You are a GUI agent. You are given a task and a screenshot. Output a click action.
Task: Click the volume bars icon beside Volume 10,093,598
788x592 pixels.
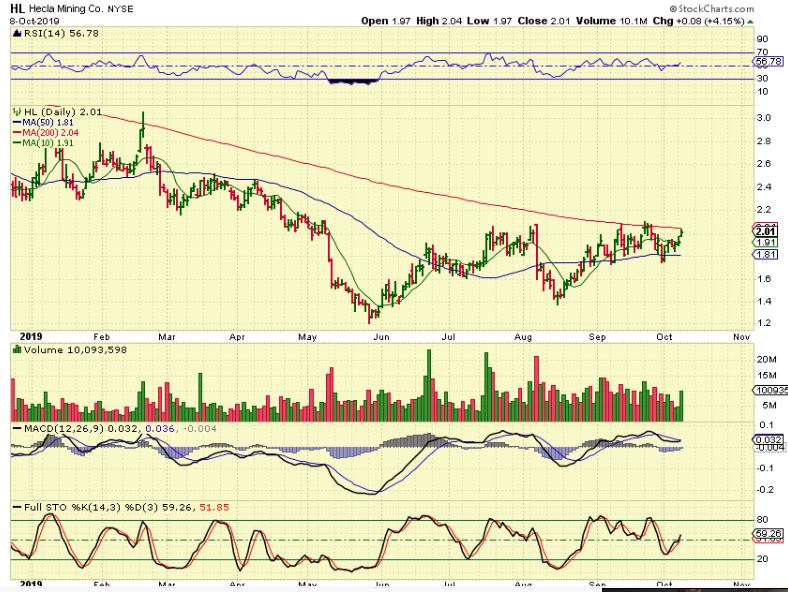click(x=17, y=350)
